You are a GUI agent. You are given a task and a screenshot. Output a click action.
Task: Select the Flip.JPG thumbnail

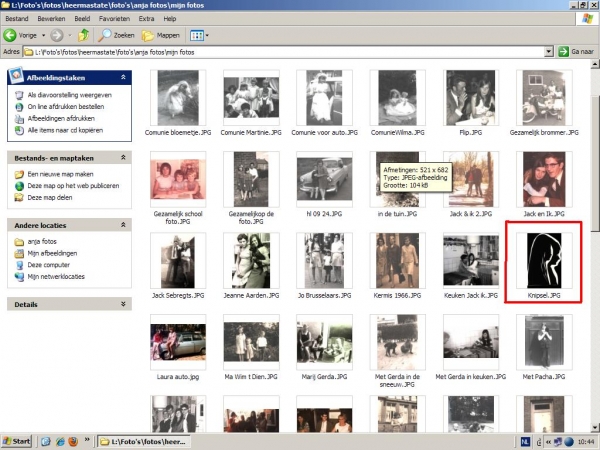[x=471, y=98]
